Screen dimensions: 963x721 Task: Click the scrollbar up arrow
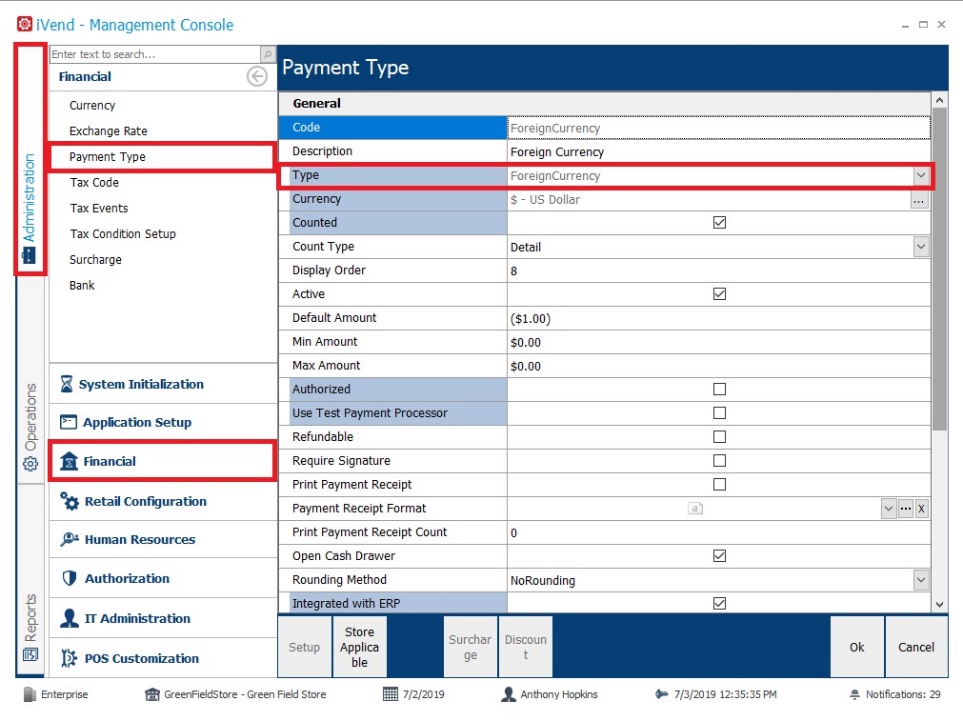tap(940, 100)
